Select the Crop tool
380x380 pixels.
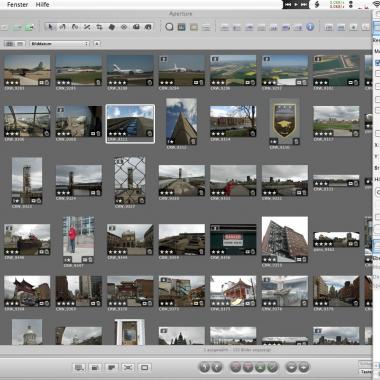click(x=99, y=27)
